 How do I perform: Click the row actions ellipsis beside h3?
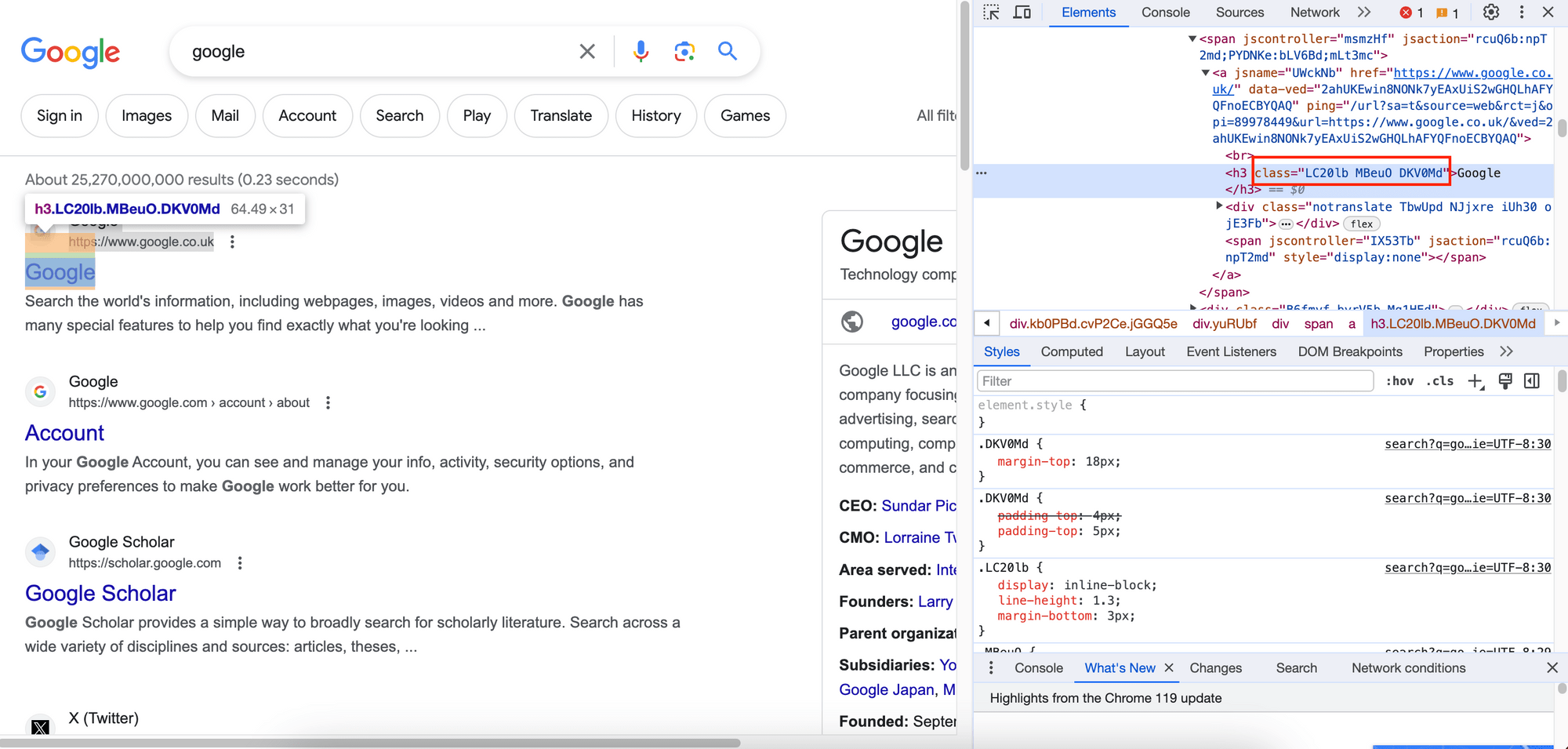[982, 173]
